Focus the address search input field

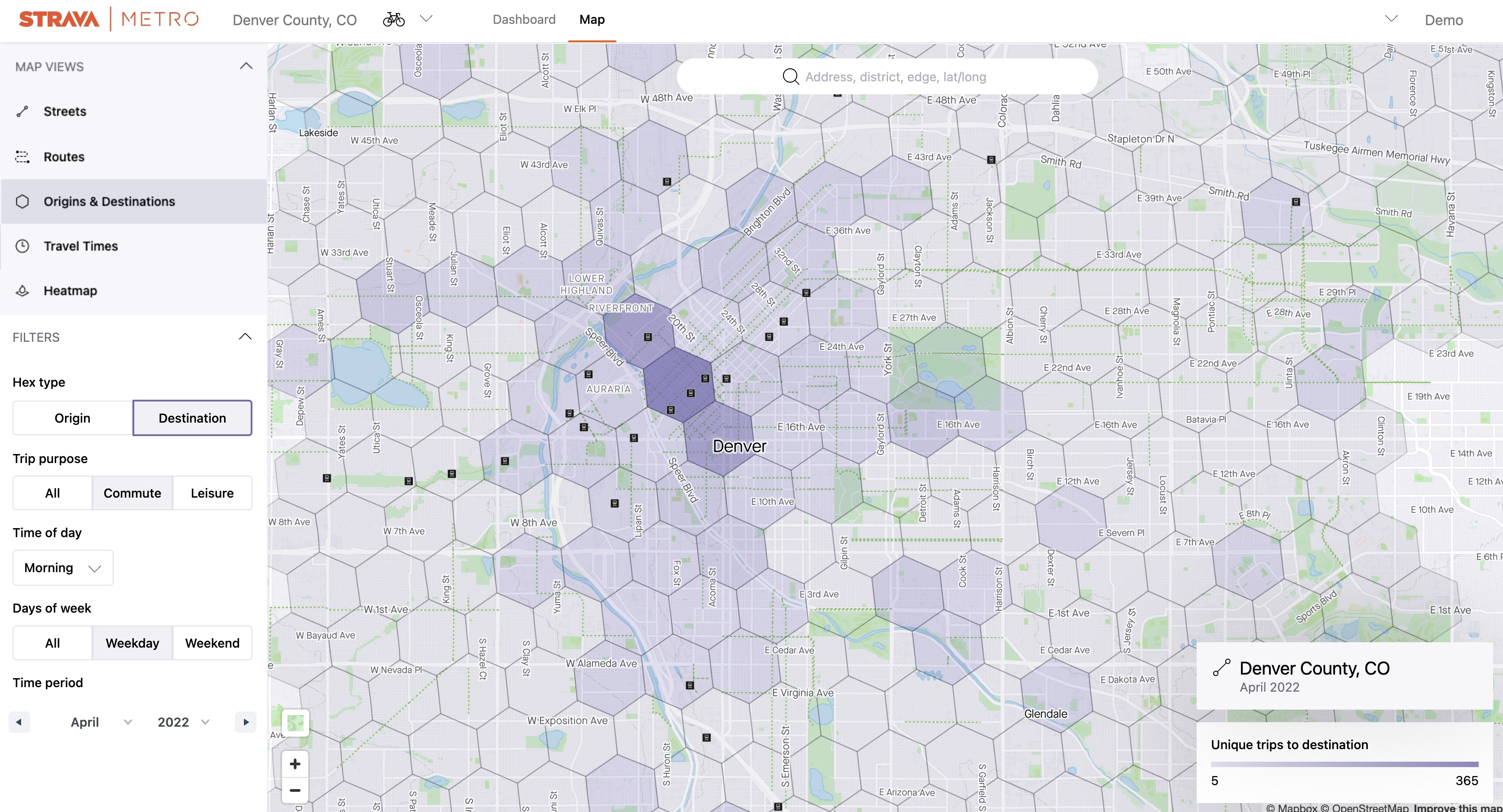tap(887, 76)
